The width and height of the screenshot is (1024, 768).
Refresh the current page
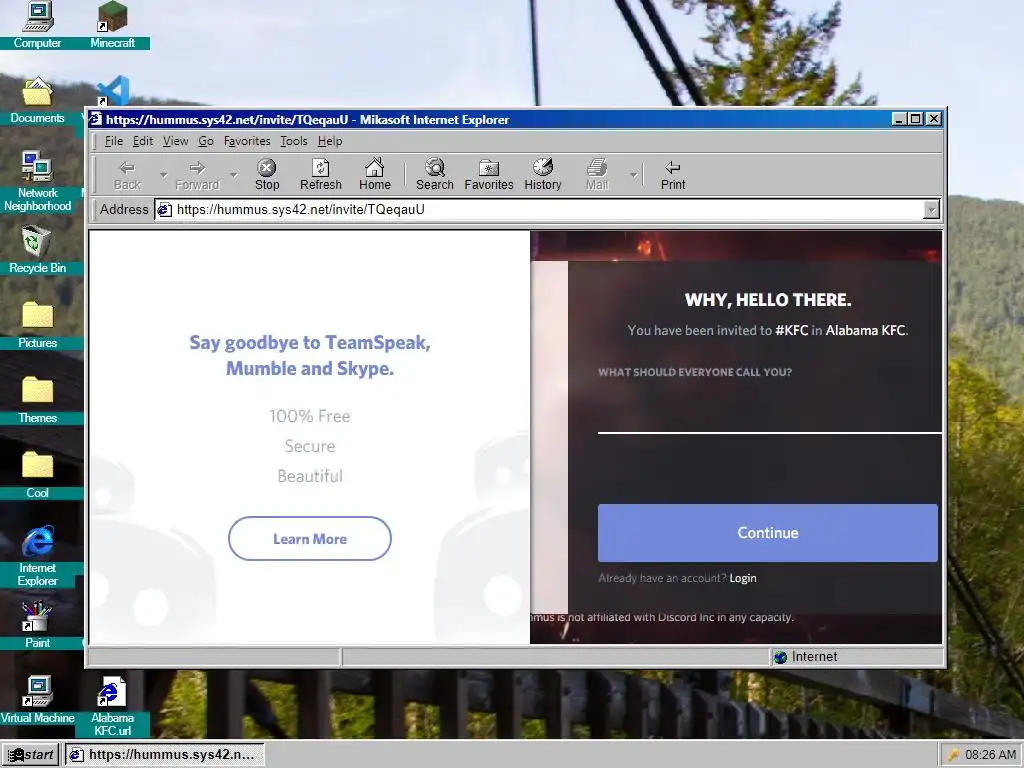(321, 175)
